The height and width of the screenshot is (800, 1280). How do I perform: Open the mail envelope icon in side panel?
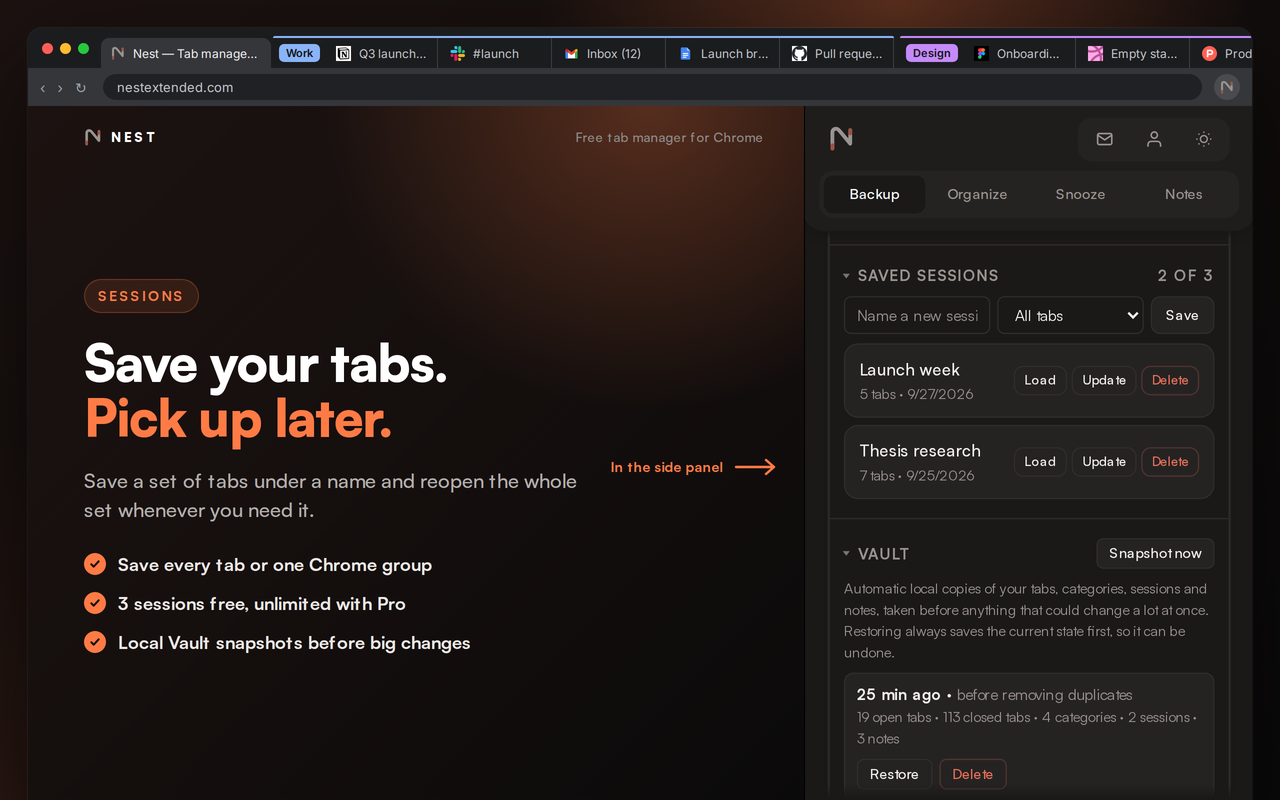click(1104, 139)
